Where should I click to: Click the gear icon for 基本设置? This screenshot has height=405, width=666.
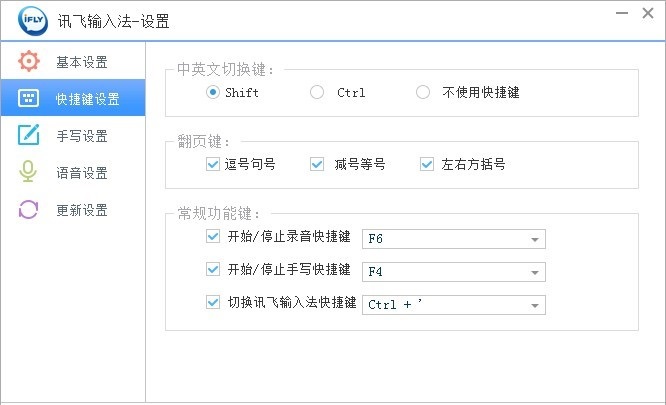(29, 62)
